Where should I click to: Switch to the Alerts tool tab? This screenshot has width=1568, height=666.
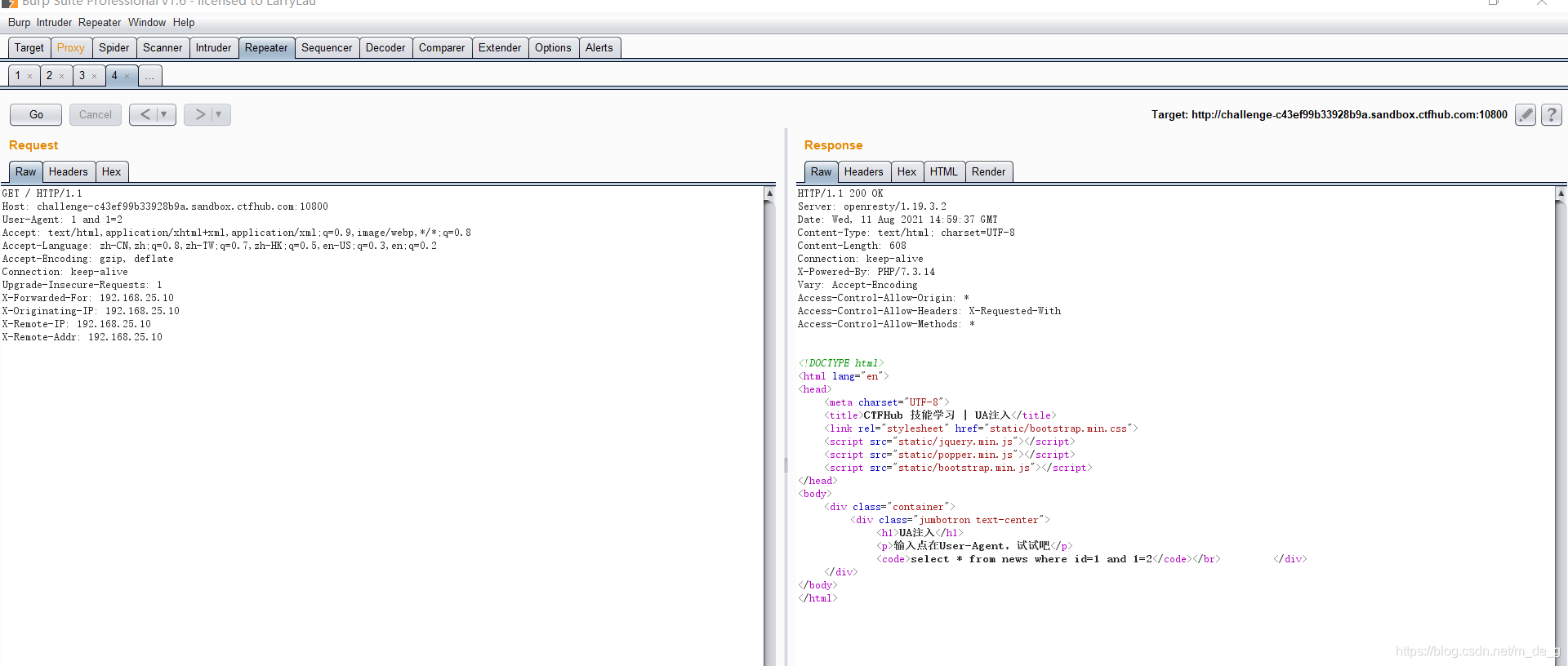[599, 48]
